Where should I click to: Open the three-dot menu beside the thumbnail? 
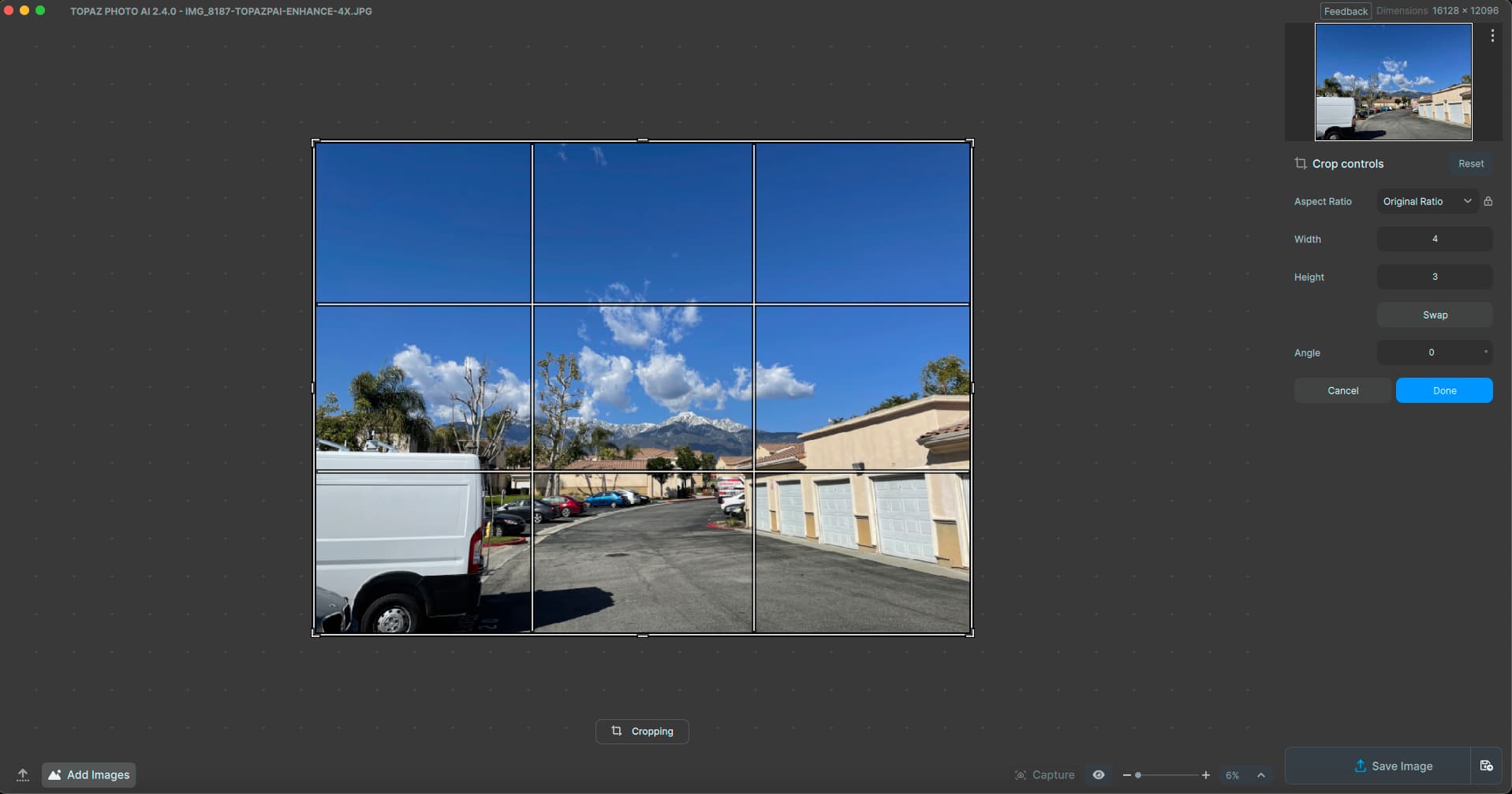(1491, 36)
